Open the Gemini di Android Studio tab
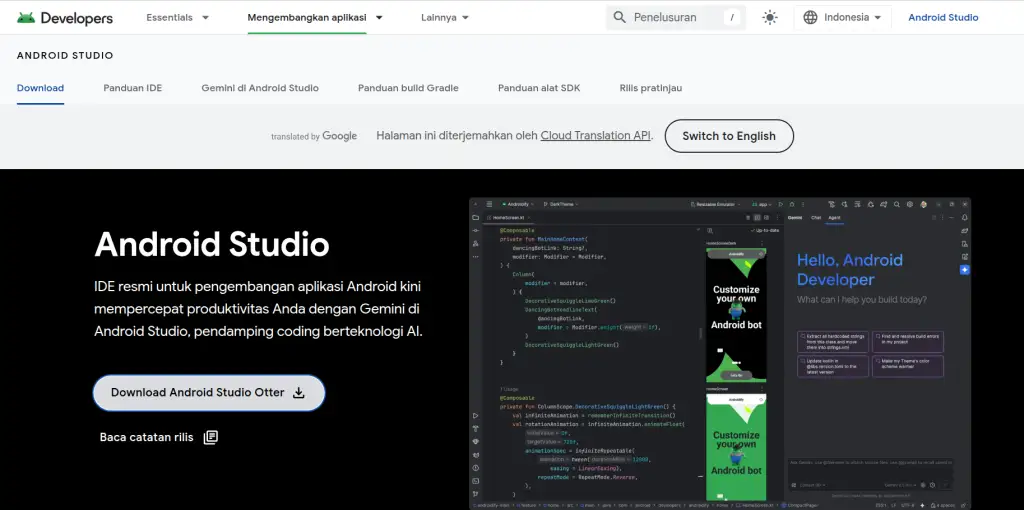Image resolution: width=1024 pixels, height=510 pixels. 260,88
